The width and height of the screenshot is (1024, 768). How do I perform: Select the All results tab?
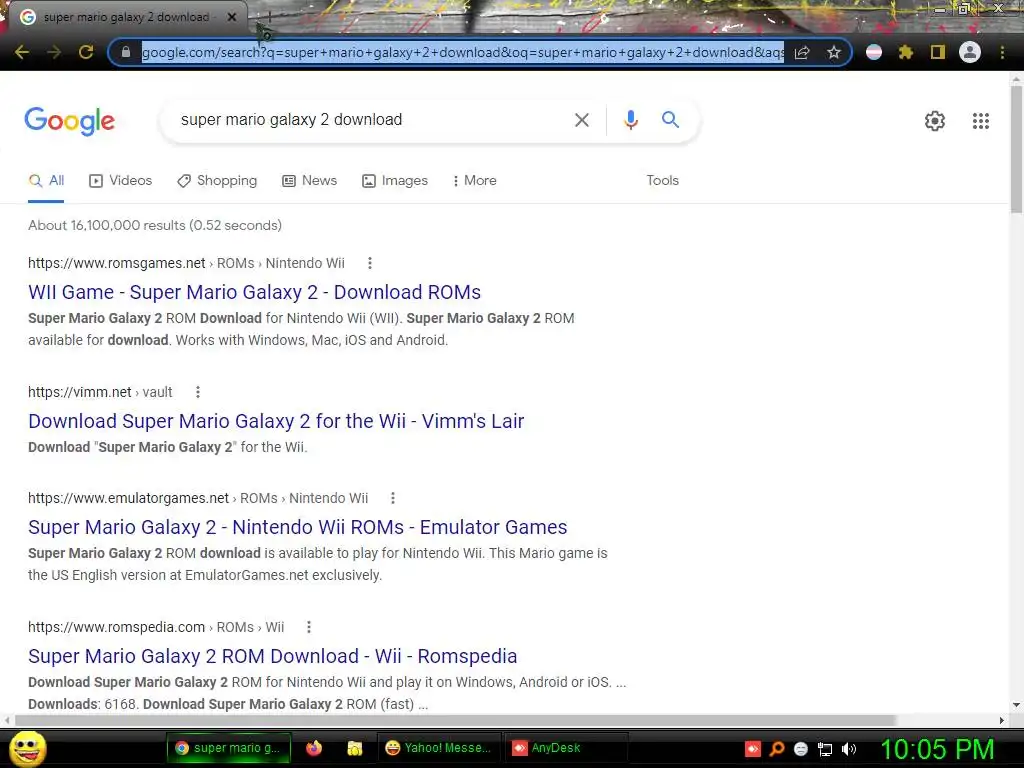click(x=46, y=181)
